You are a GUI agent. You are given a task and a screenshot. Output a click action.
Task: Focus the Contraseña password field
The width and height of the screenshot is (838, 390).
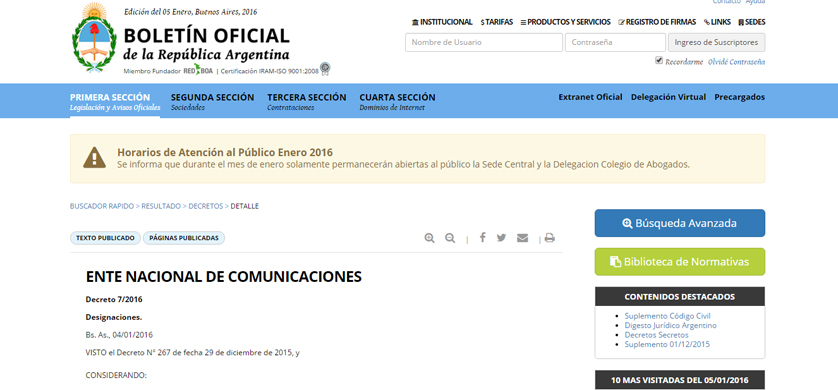tap(615, 42)
